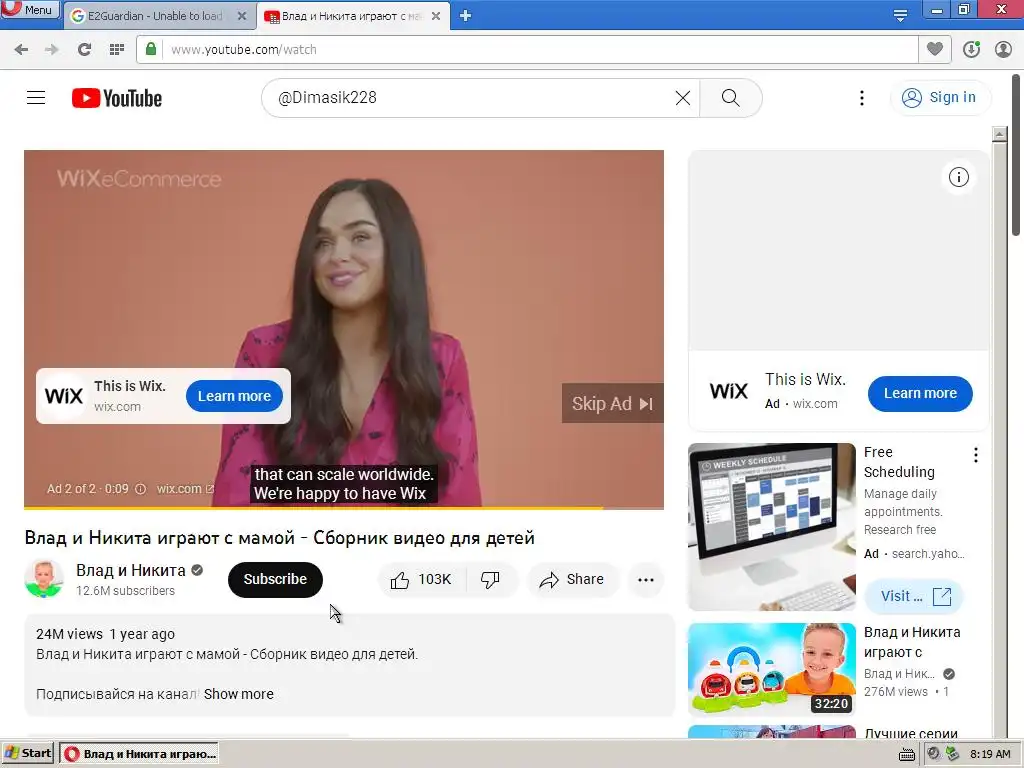Open the on-screen keyboard tray icon

[x=906, y=755]
